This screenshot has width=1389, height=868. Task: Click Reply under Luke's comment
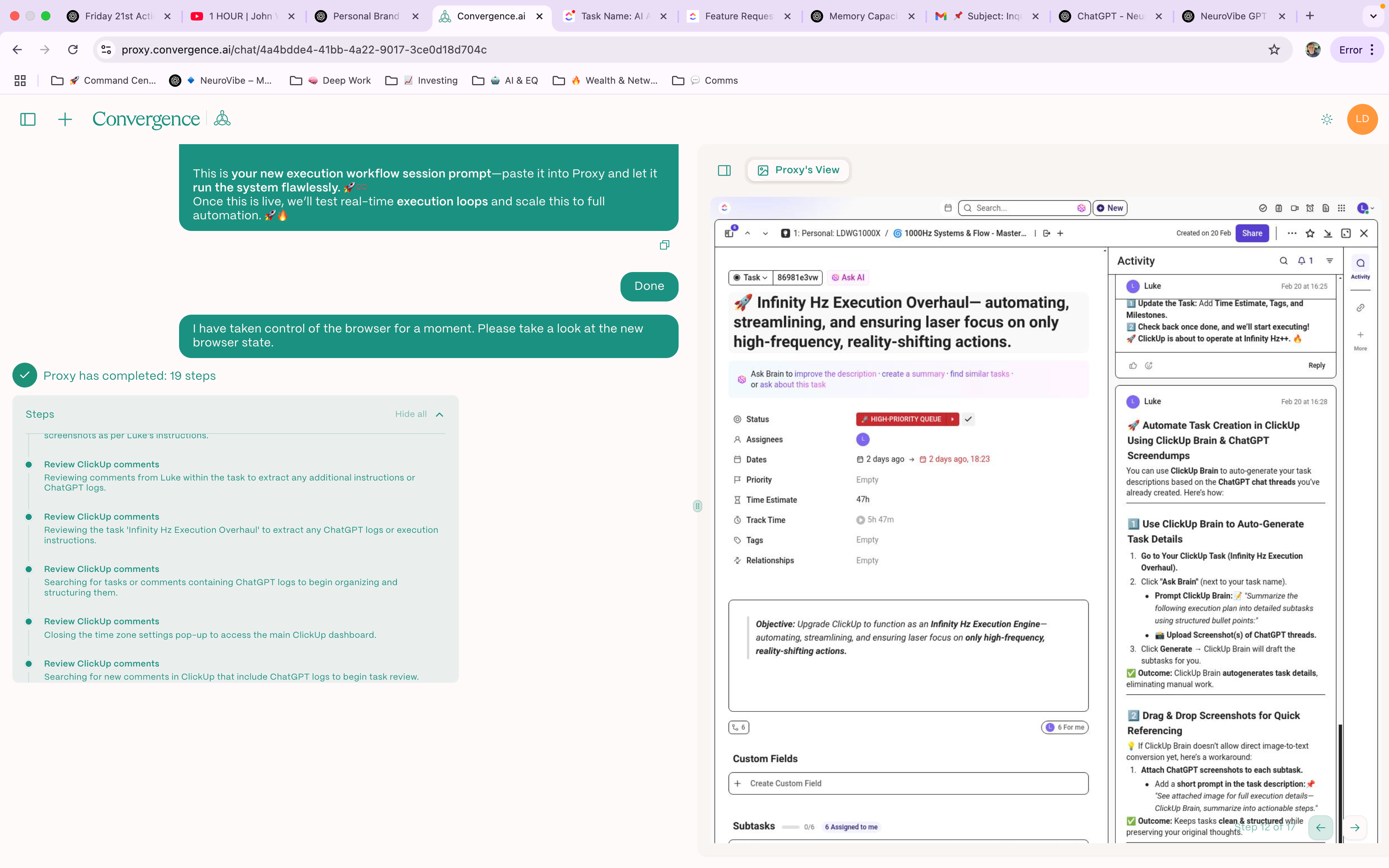(x=1316, y=366)
